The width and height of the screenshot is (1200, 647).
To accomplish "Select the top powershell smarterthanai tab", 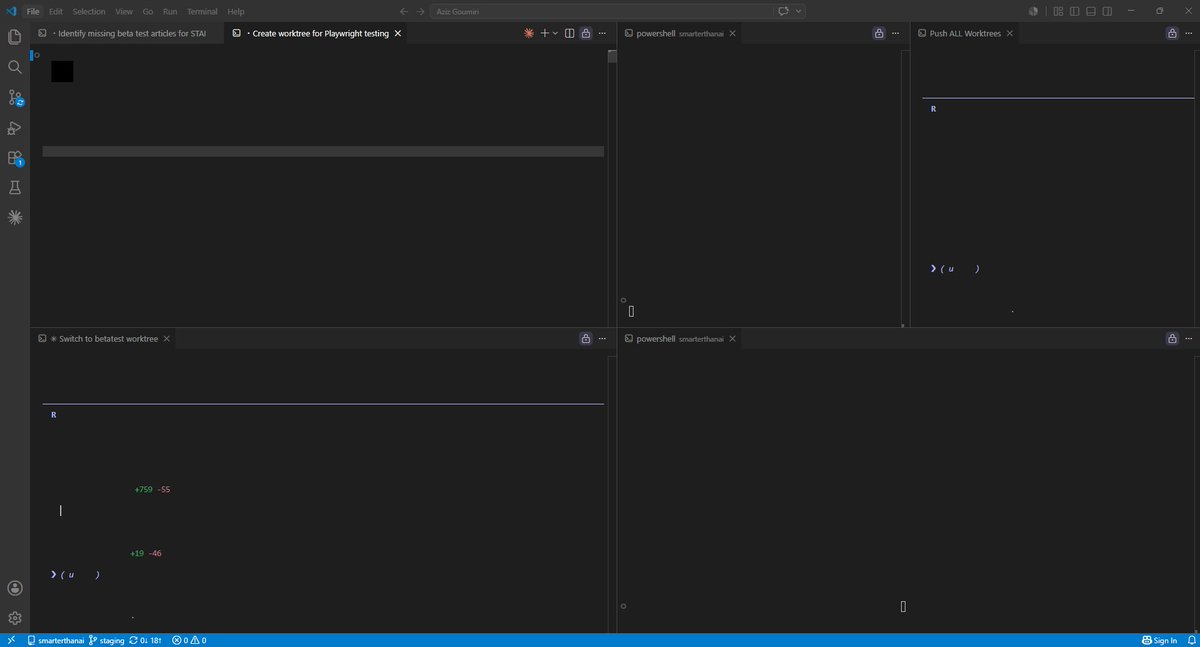I will pos(680,33).
